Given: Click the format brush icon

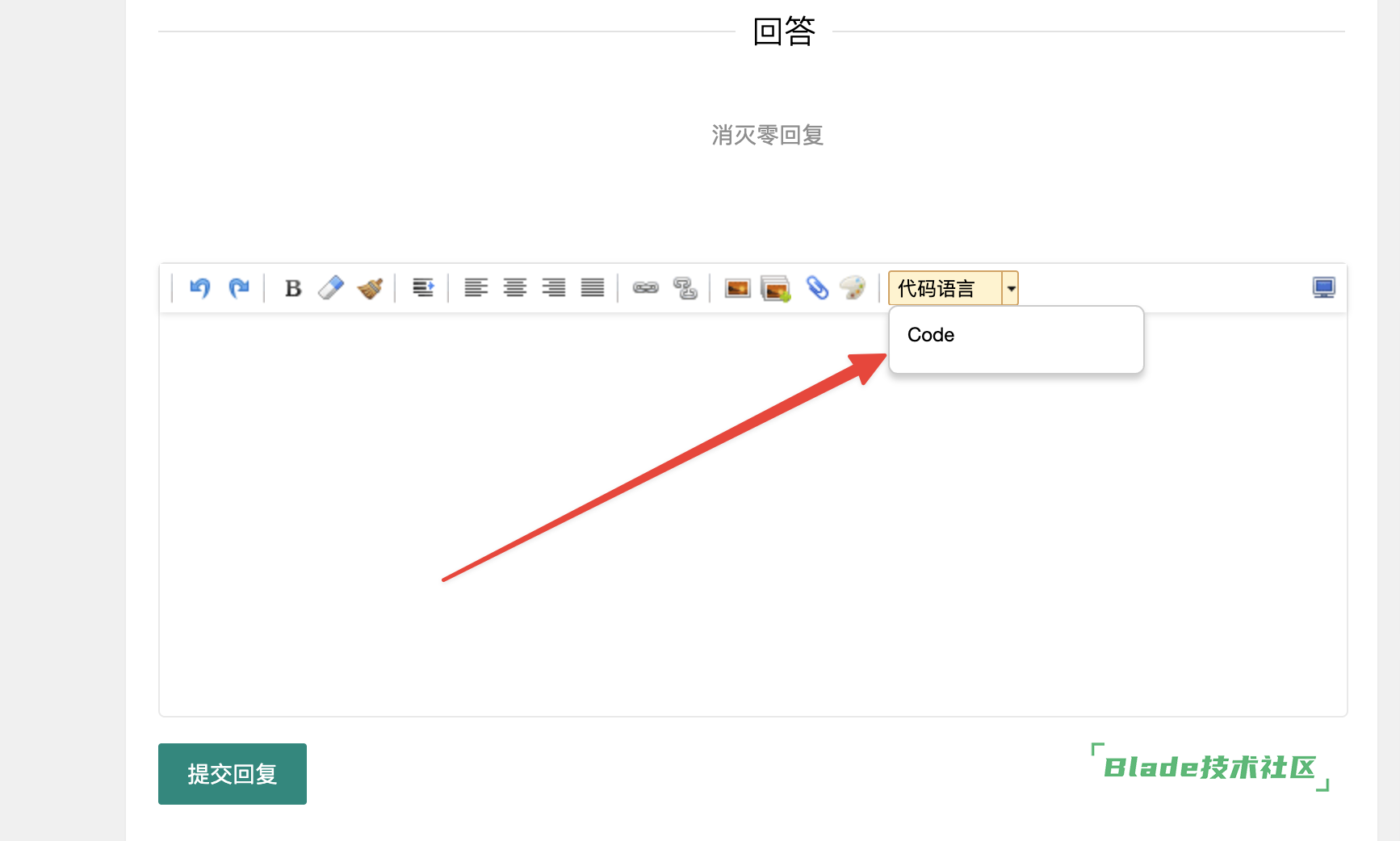Looking at the screenshot, I should click(x=370, y=287).
